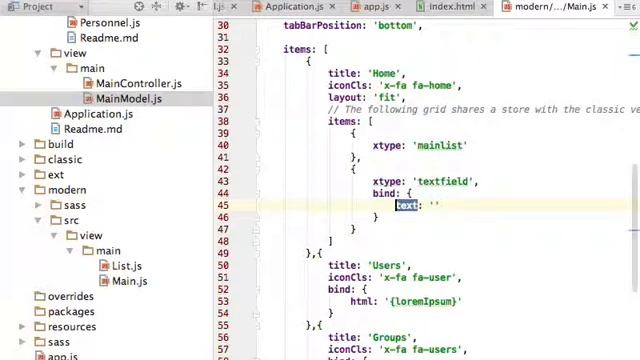Expand the build folder
Image resolution: width=640 pixels, height=360 pixels.
22,144
